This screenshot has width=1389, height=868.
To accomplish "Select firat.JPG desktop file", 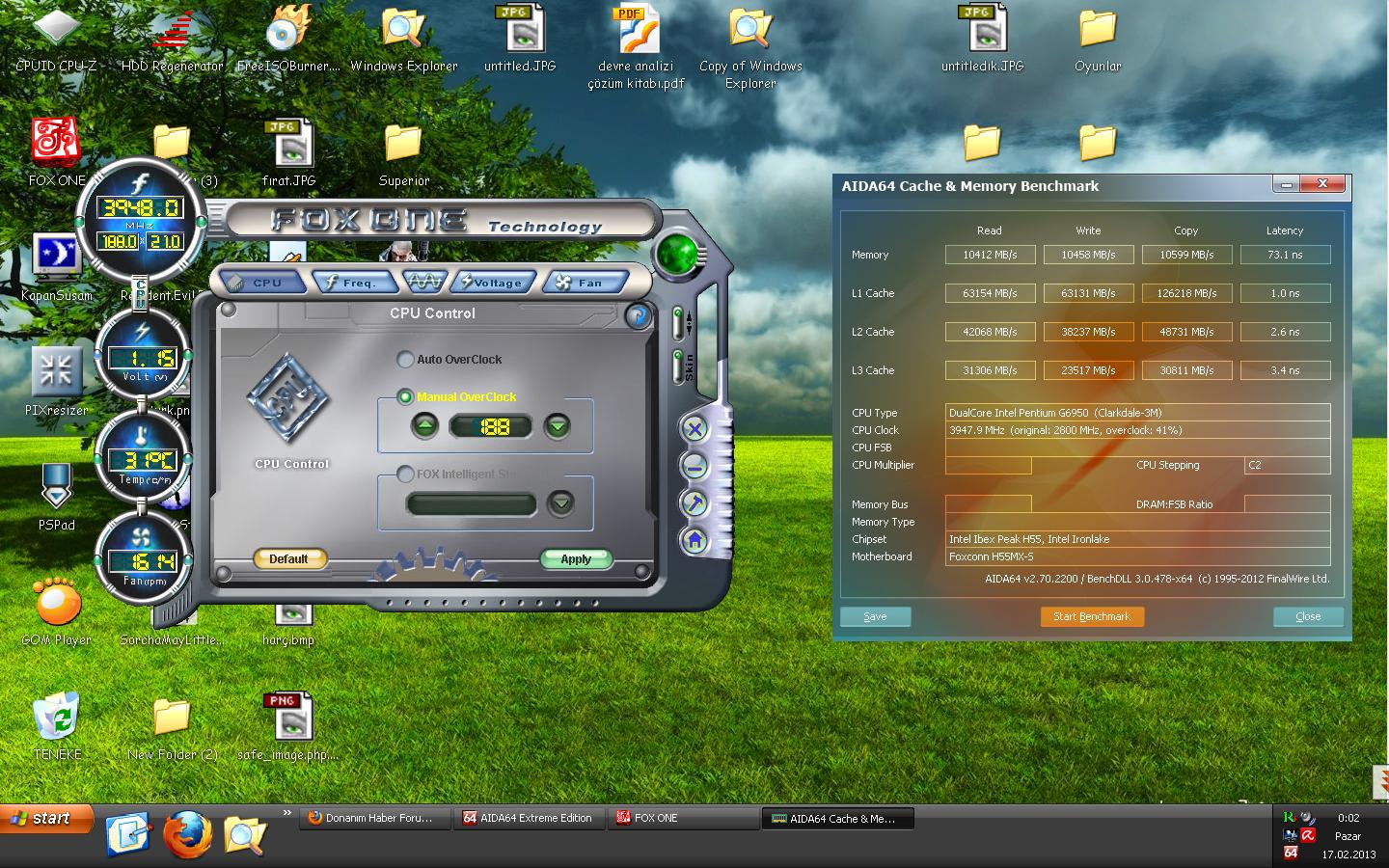I will click(x=288, y=152).
